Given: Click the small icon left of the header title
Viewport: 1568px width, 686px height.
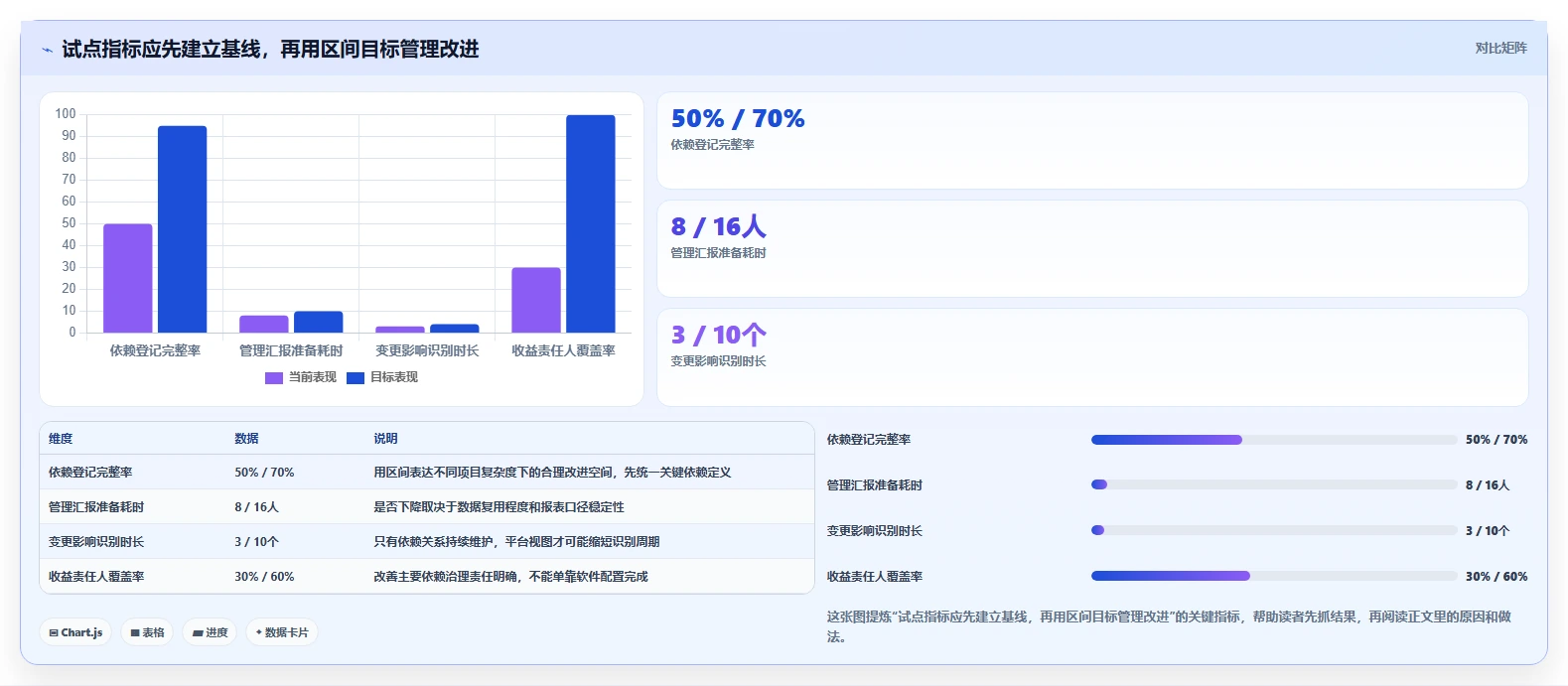Looking at the screenshot, I should tap(47, 50).
